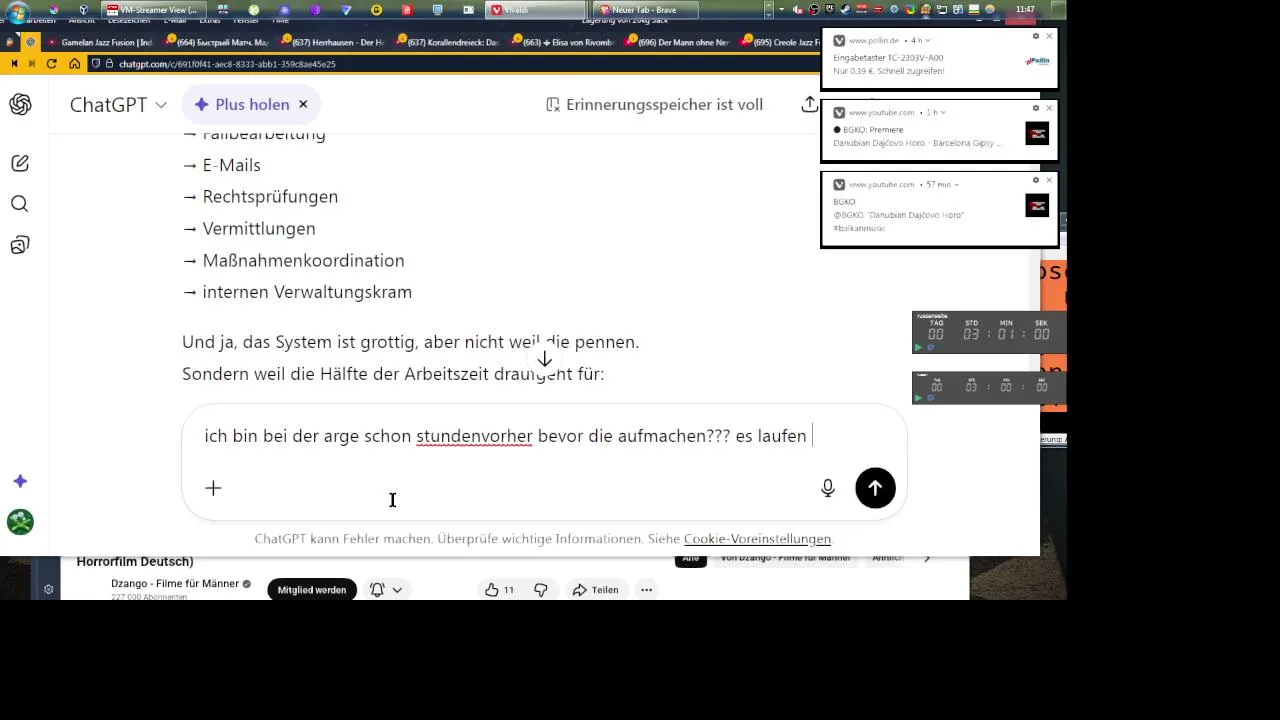Jump to latest message with the down arrow

[x=544, y=359]
